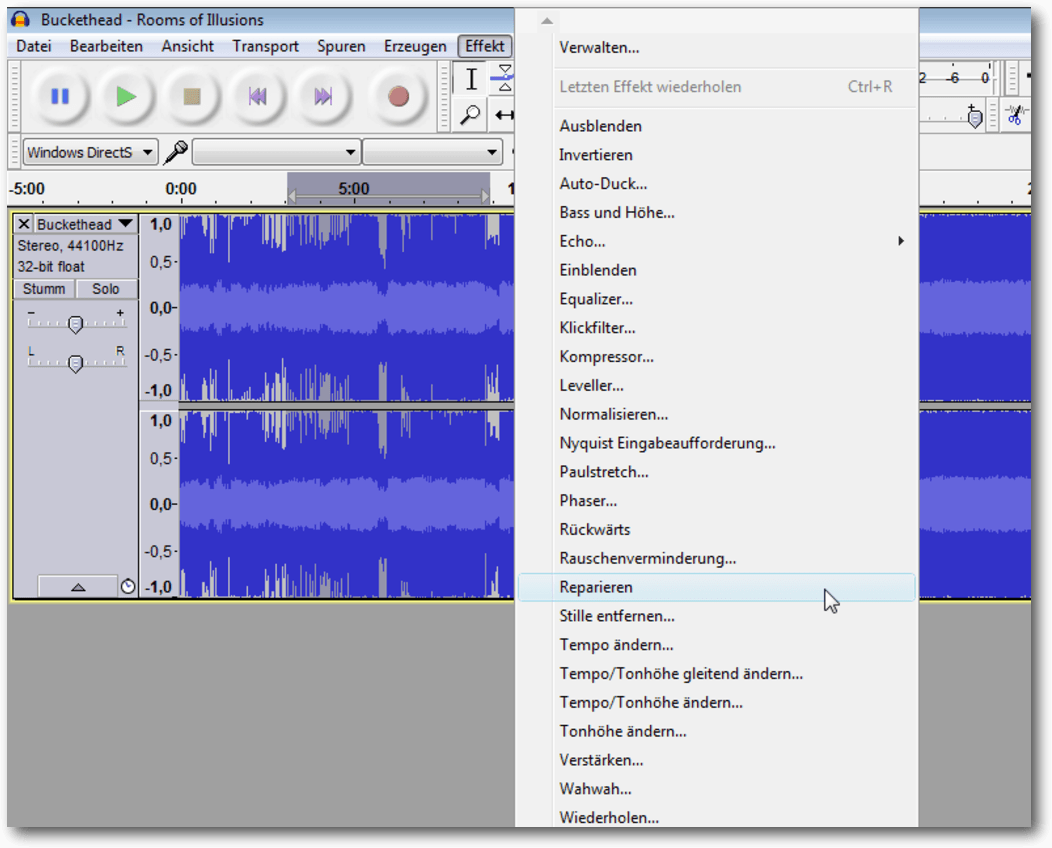Image resolution: width=1052 pixels, height=848 pixels.
Task: Start playback with the green Play button
Action: (x=126, y=96)
